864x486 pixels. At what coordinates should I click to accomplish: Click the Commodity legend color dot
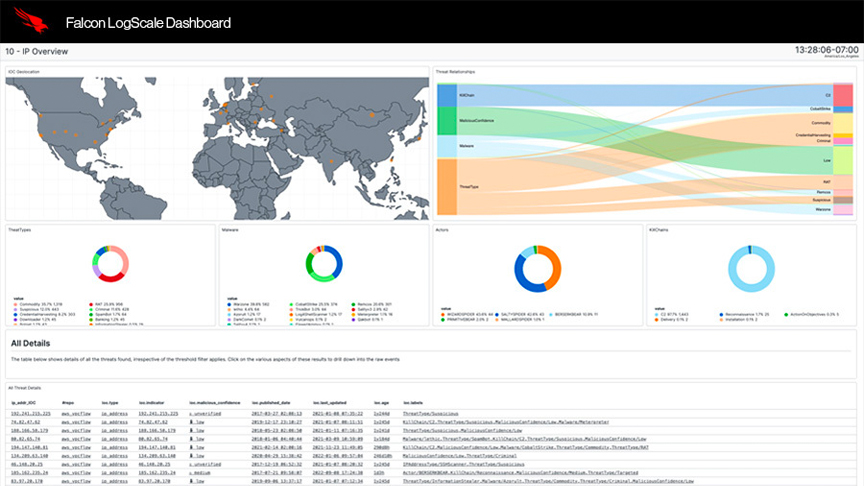coord(15,304)
